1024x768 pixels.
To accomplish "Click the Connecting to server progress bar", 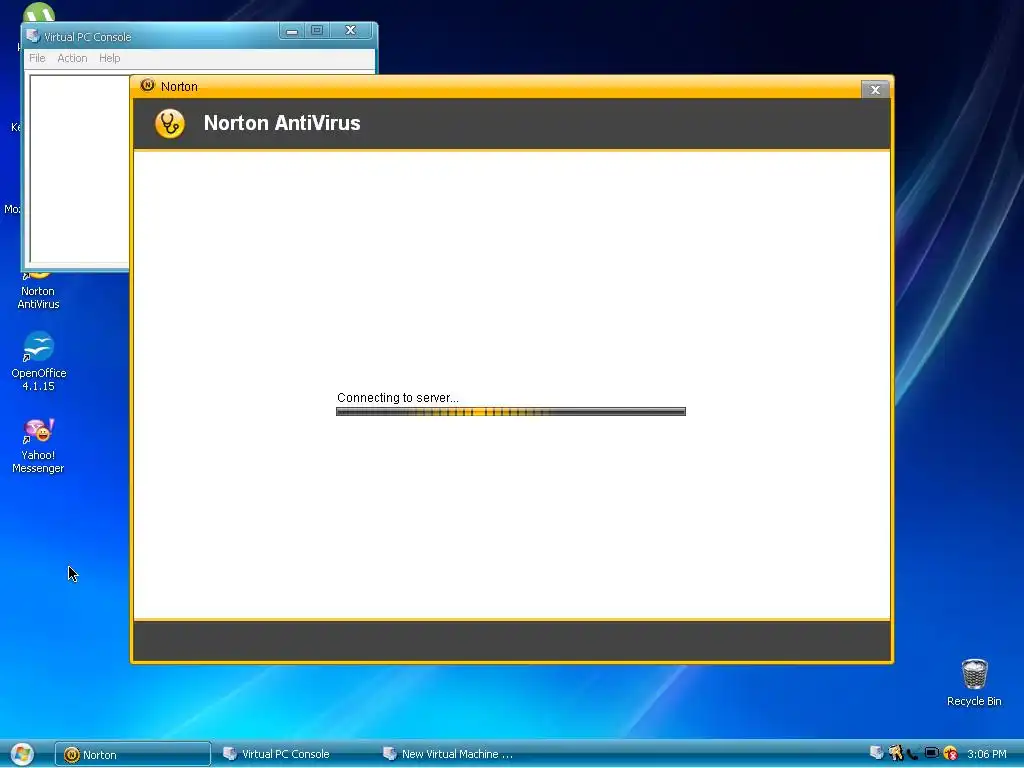I will click(x=511, y=411).
